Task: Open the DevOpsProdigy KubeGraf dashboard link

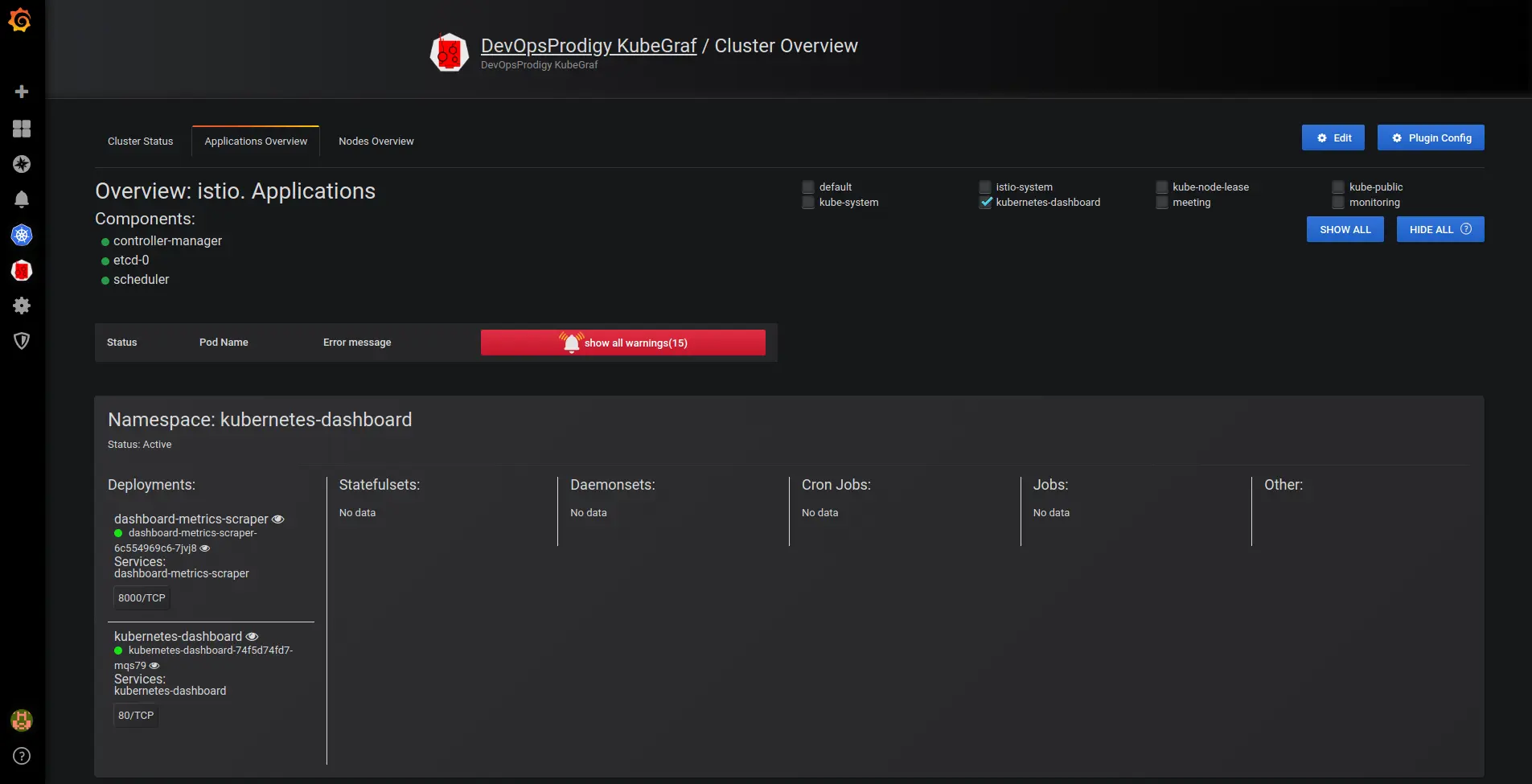Action: click(588, 46)
